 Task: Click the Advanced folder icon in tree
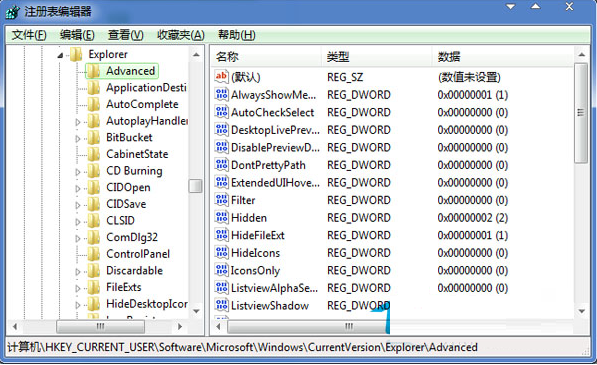94,71
